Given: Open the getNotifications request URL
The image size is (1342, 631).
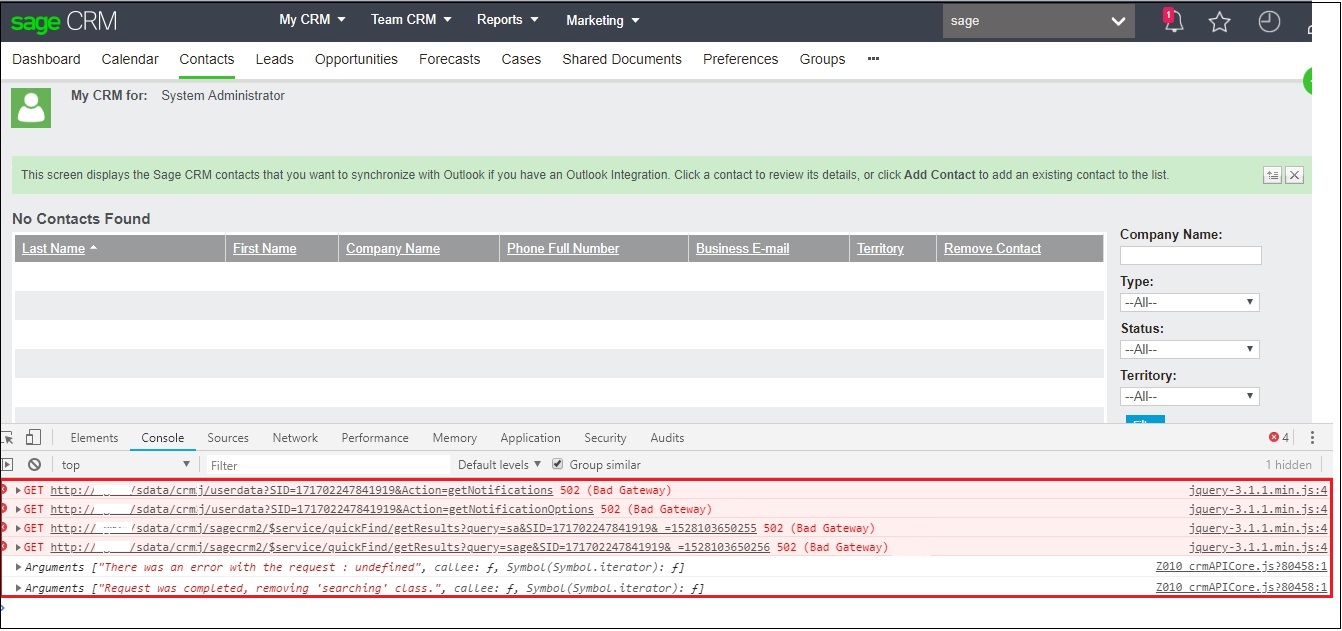Looking at the screenshot, I should [x=301, y=490].
